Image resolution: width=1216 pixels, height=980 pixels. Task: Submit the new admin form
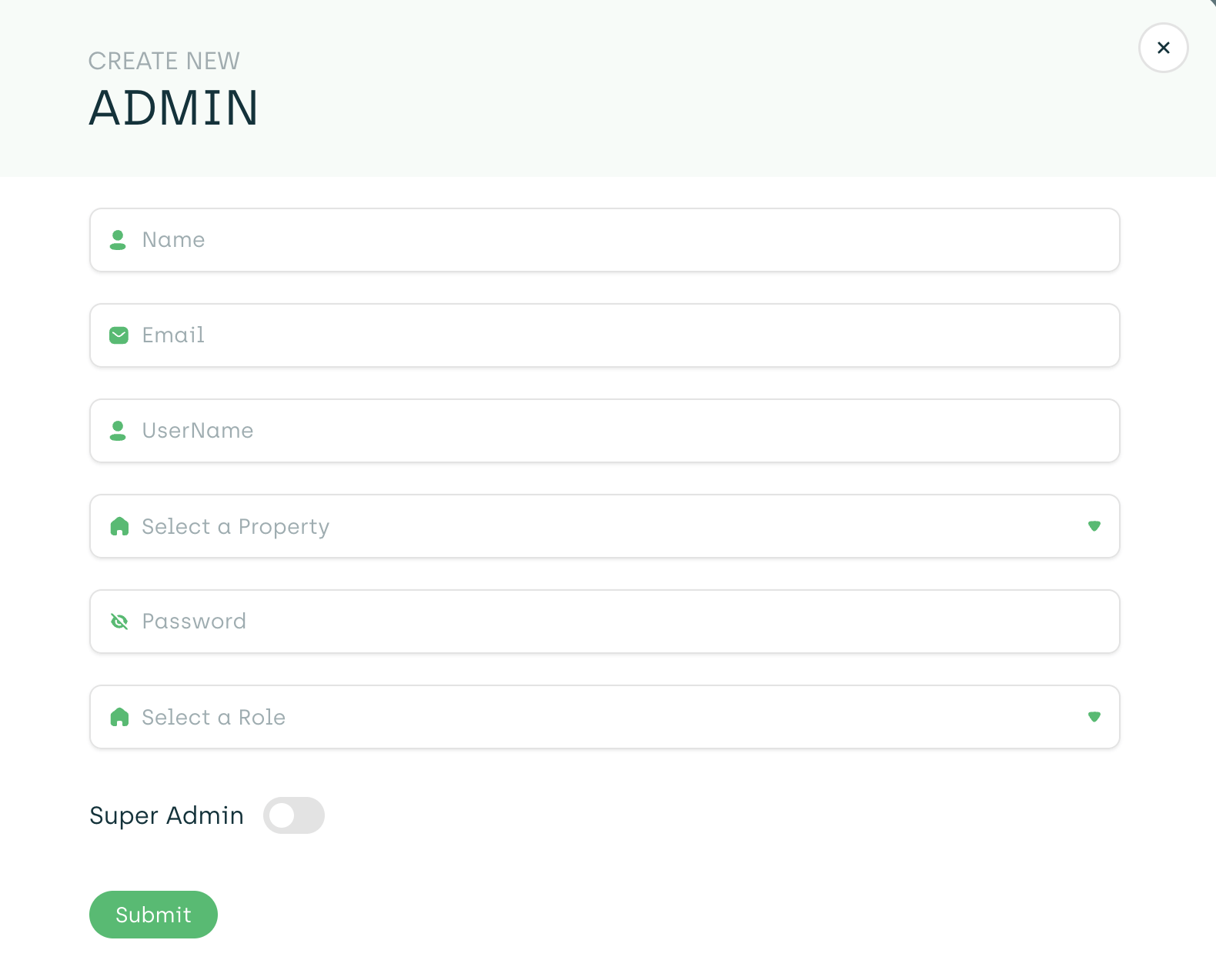(x=153, y=915)
